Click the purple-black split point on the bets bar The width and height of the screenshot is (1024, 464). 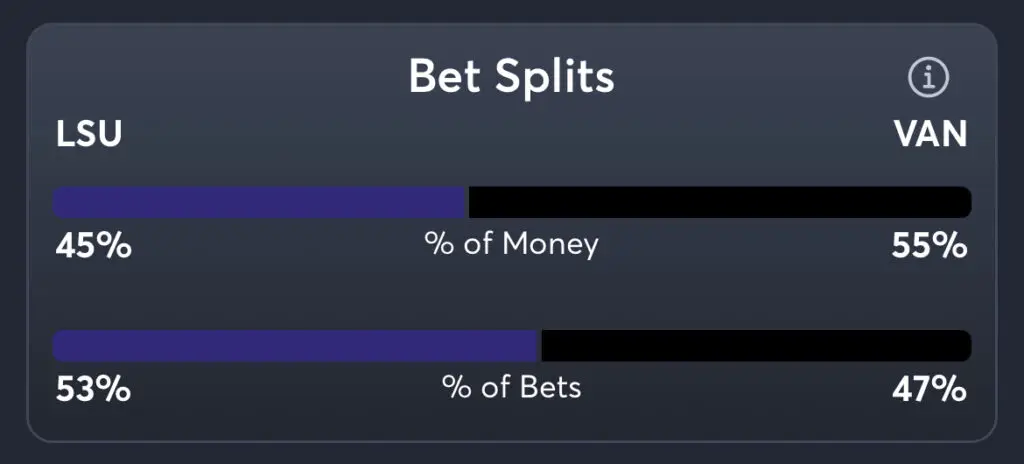click(x=540, y=346)
